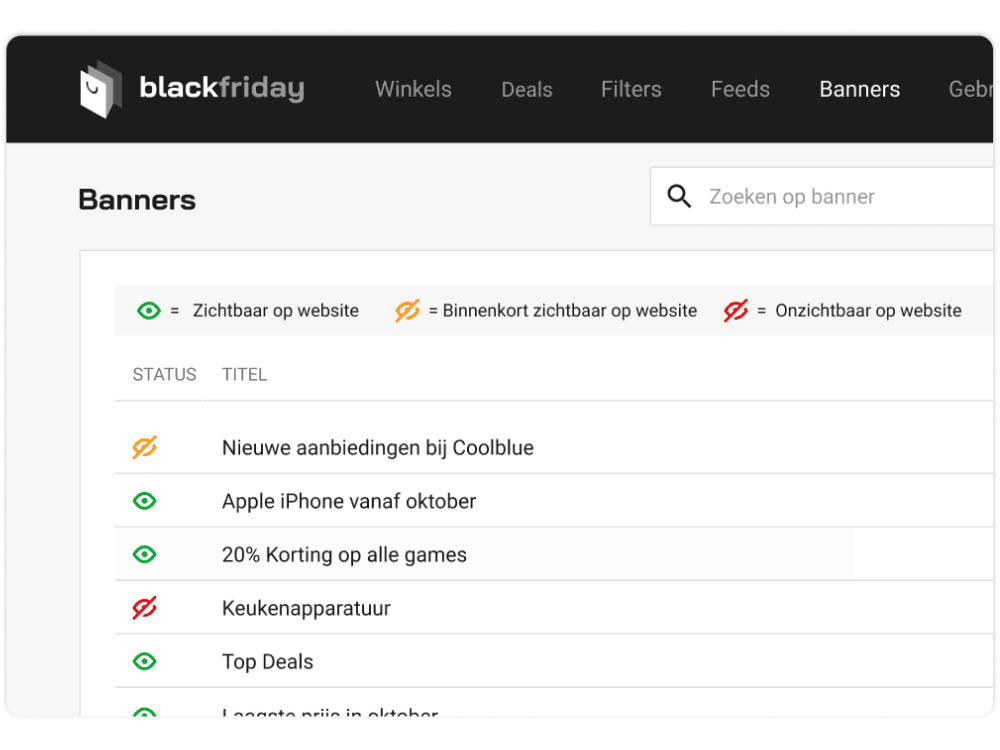Image resolution: width=1000 pixels, height=750 pixels.
Task: Open the Keukenapparatuur banner title
Action: [x=306, y=608]
